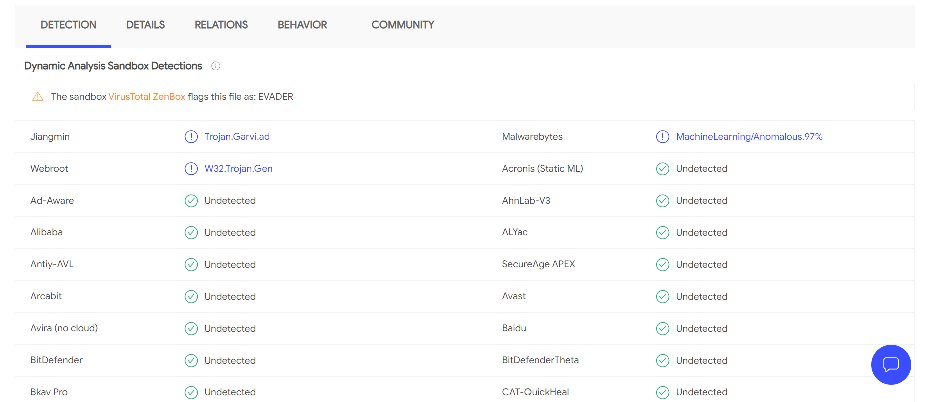Click Undetected text in Avast row

pyautogui.click(x=702, y=296)
